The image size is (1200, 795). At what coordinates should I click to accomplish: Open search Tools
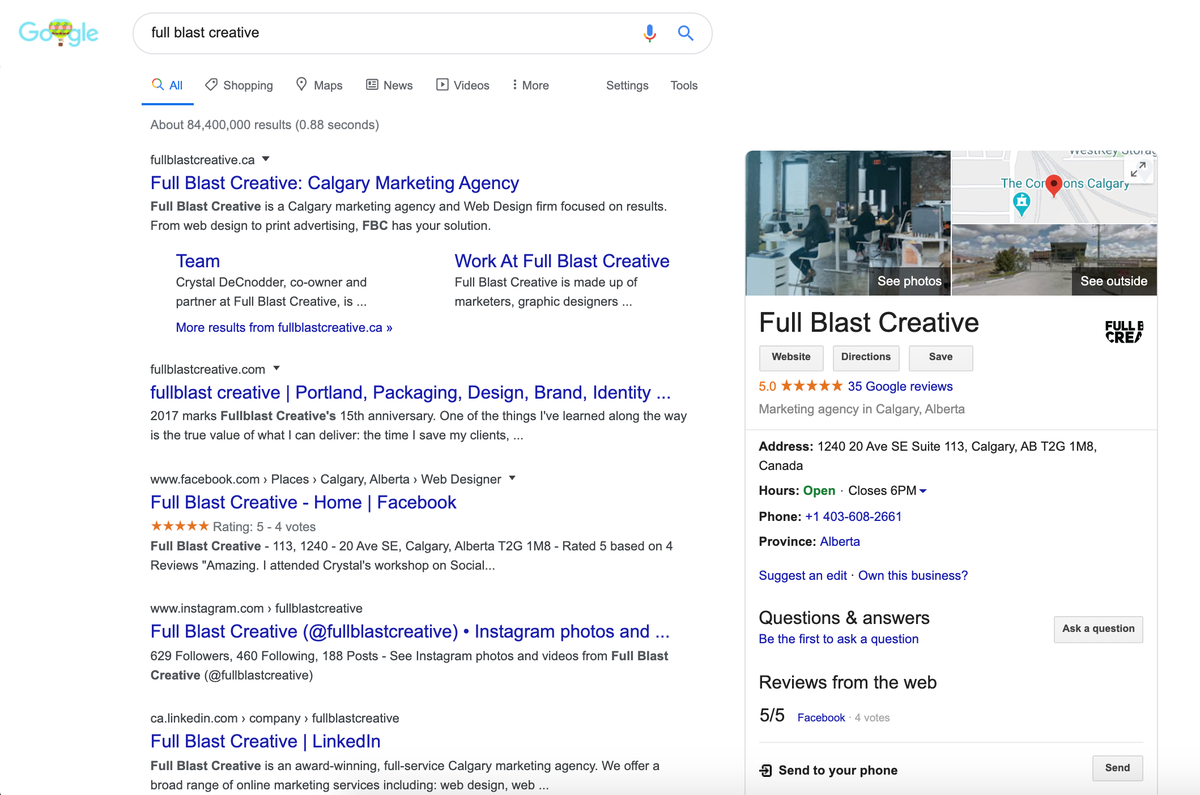[684, 85]
